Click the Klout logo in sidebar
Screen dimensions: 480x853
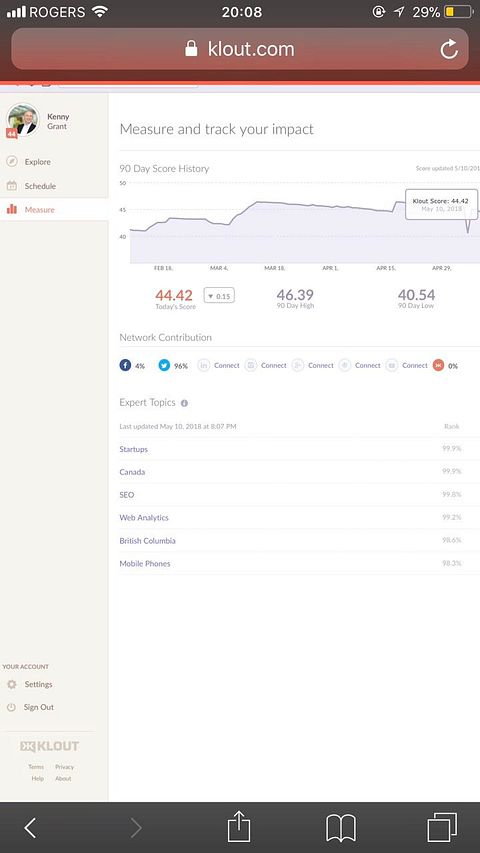click(50, 746)
